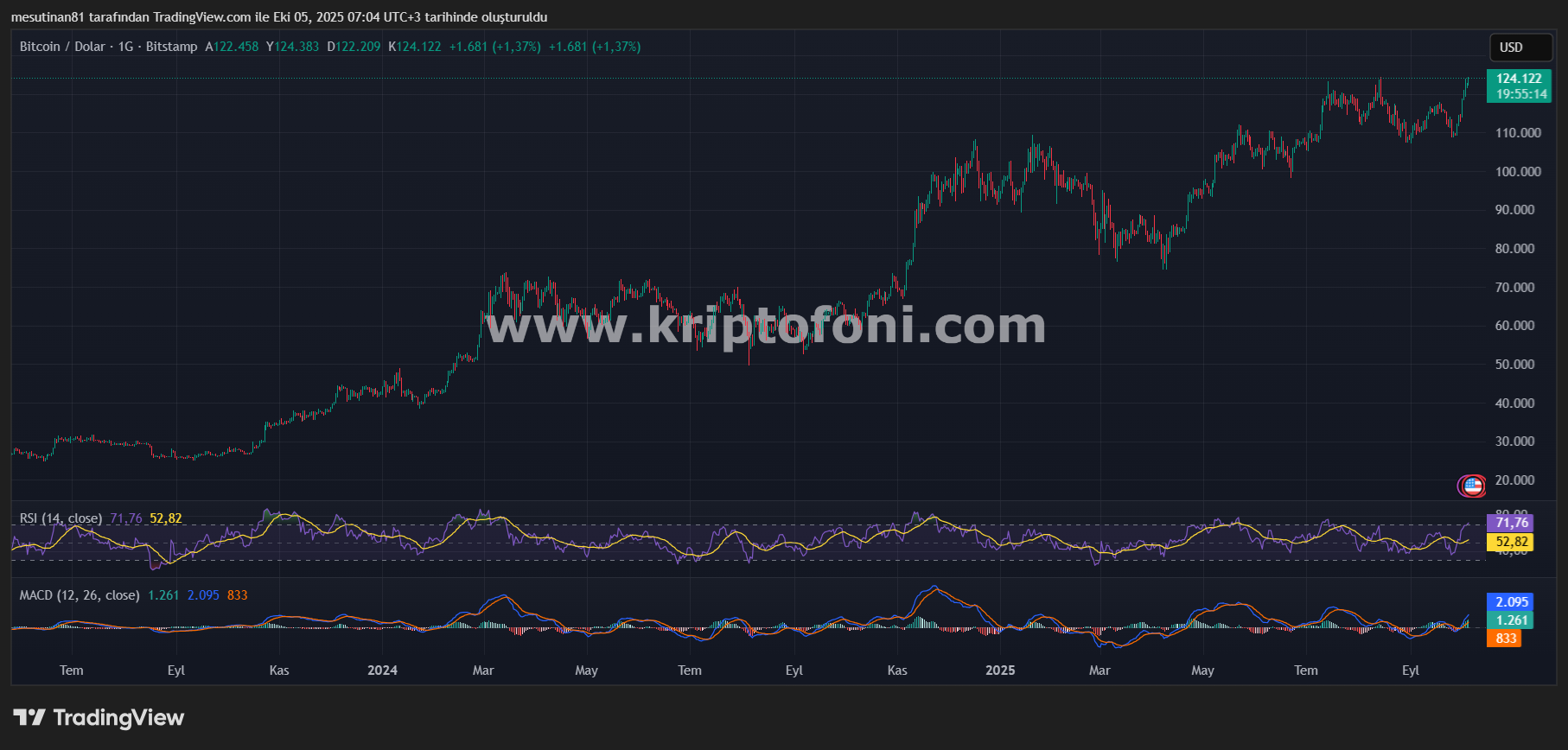1568x750 pixels.
Task: Click the Bitcoin / Dolar symbol title
Action: 62,47
